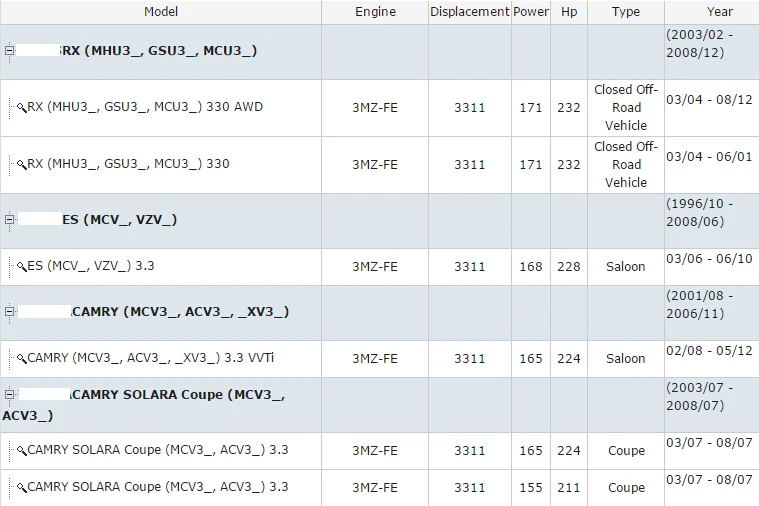
Task: Select RX group heading text
Action: pos(159,50)
